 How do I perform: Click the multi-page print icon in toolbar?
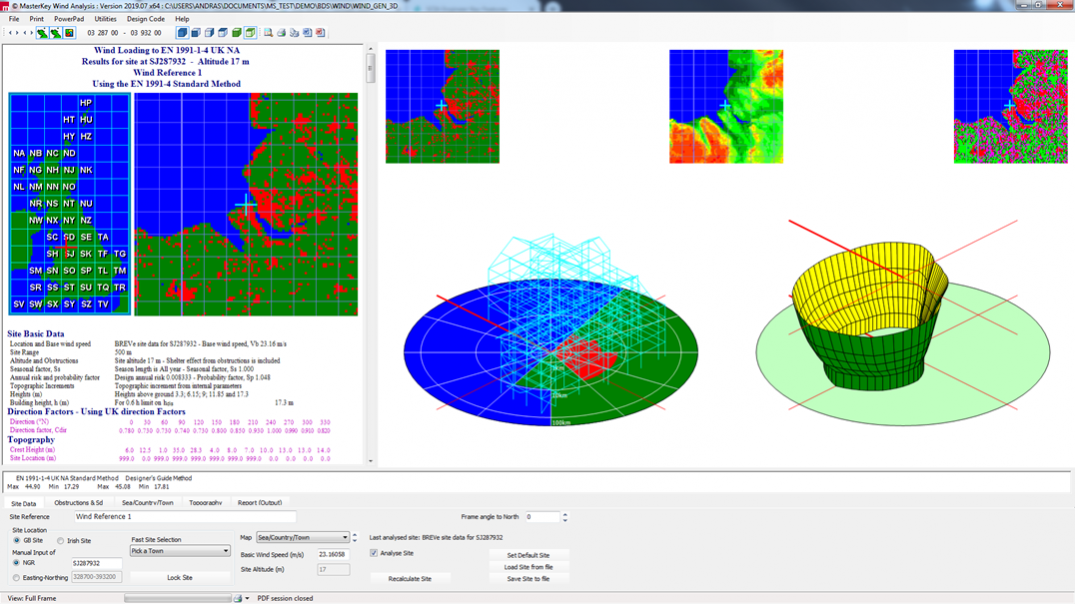294,32
